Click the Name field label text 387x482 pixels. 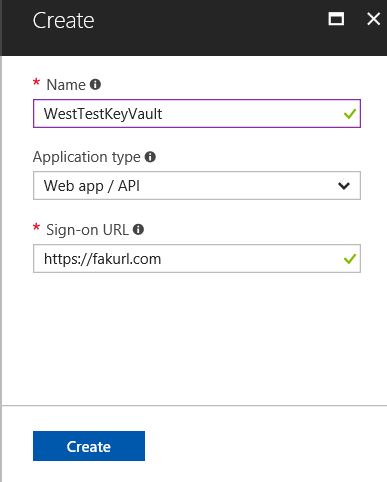coord(66,85)
